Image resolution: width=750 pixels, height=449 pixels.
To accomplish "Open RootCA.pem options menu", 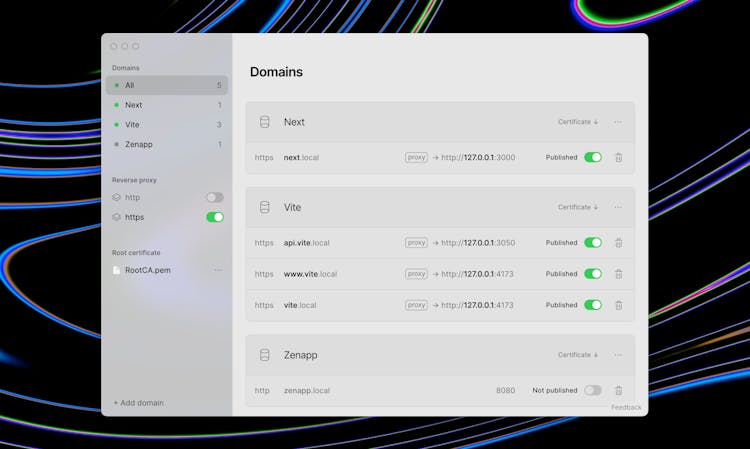I will pos(218,270).
